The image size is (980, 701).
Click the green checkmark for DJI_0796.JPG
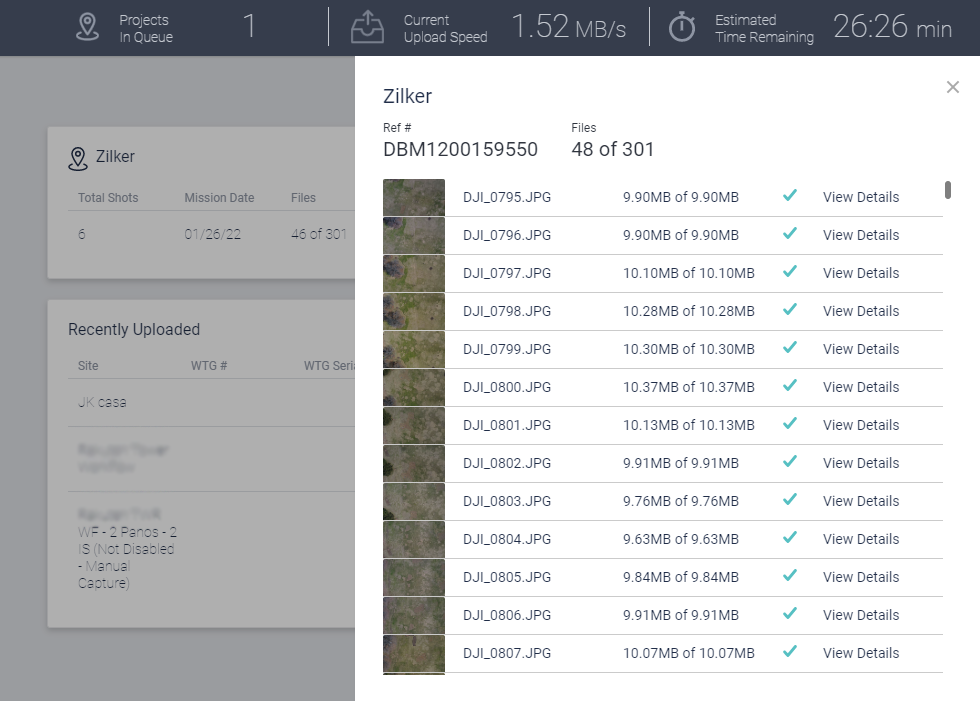pyautogui.click(x=790, y=233)
